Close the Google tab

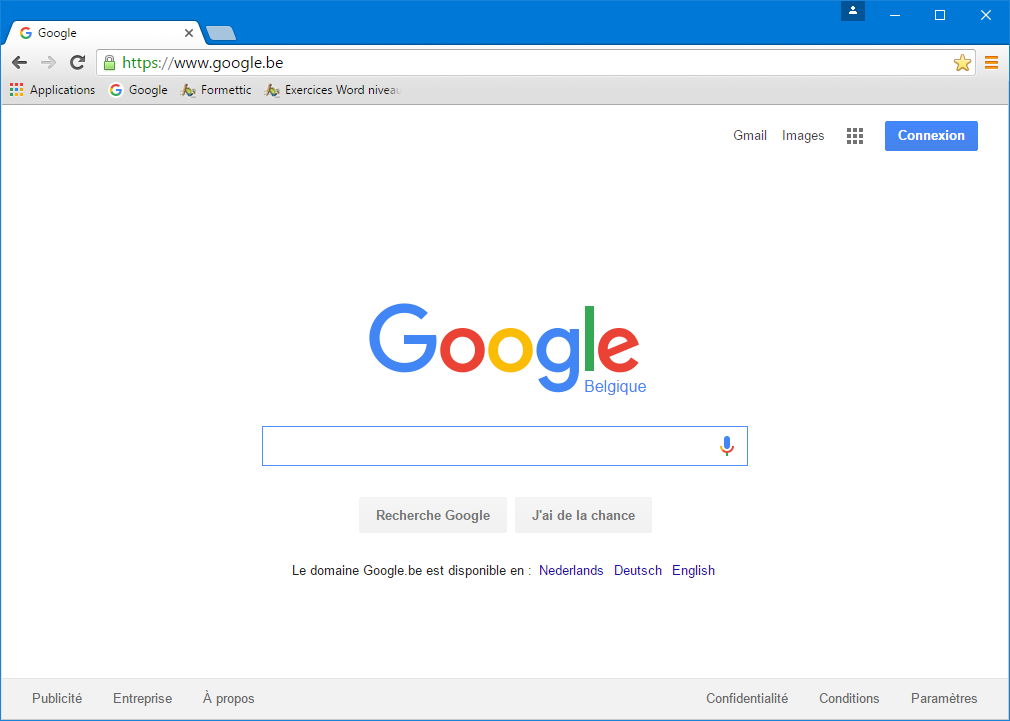click(189, 33)
